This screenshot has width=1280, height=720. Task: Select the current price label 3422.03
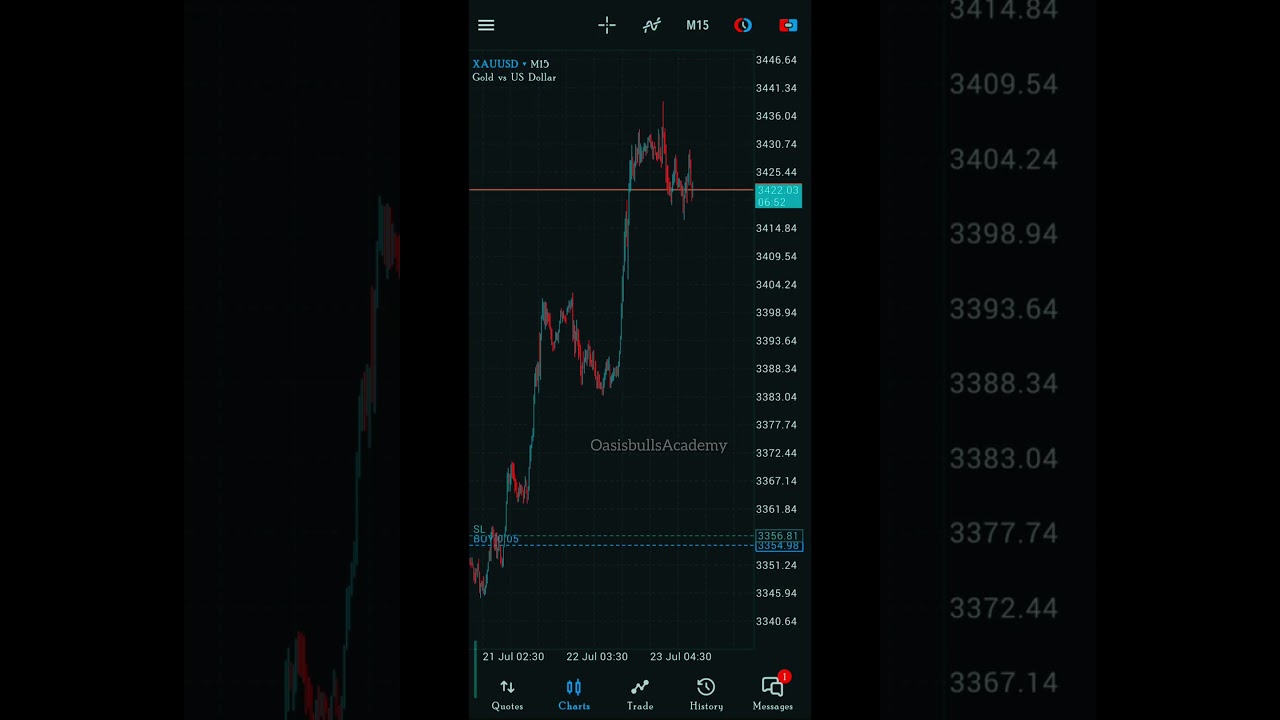click(778, 196)
